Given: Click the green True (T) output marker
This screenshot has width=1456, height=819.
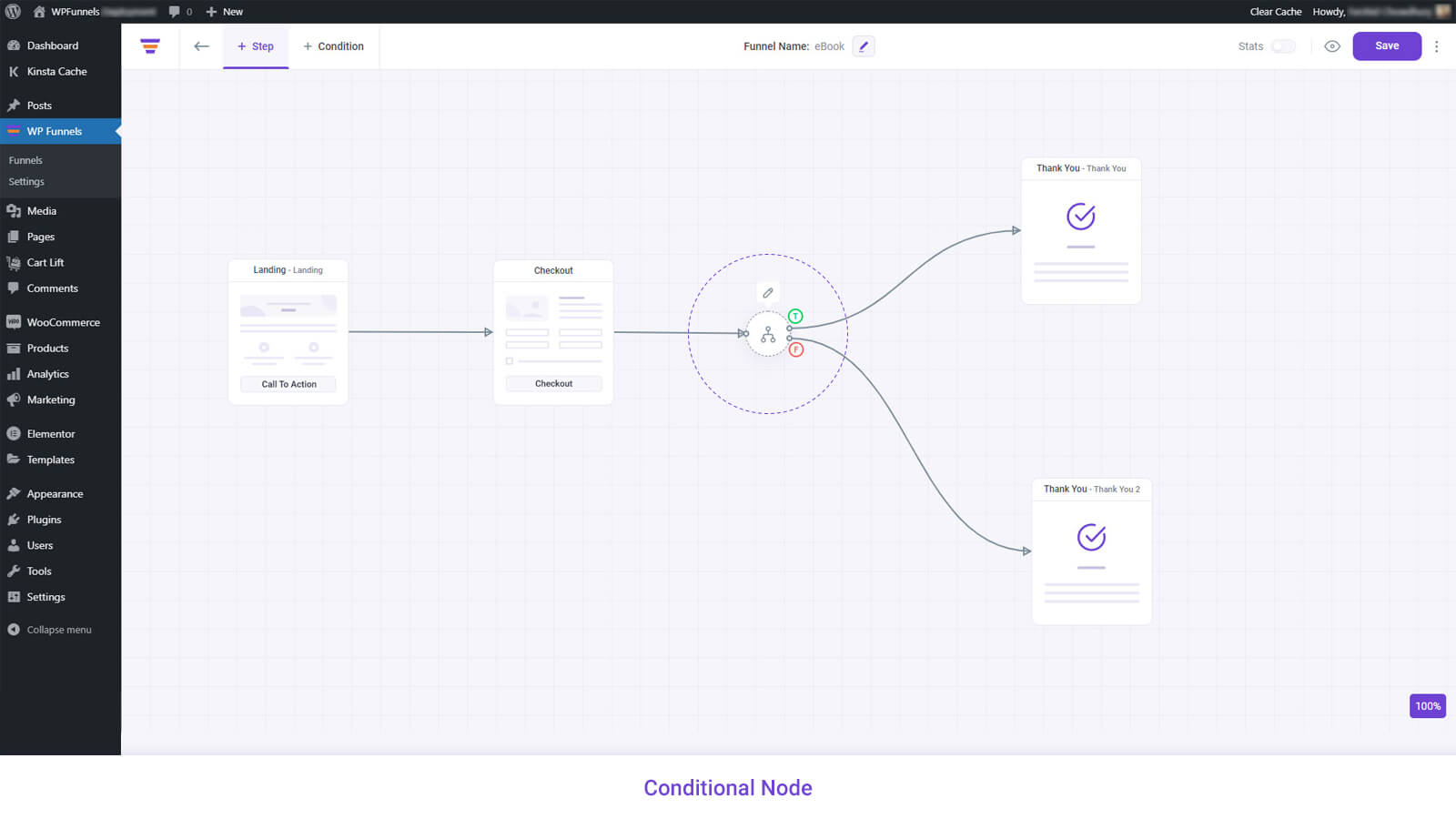Looking at the screenshot, I should click(795, 317).
